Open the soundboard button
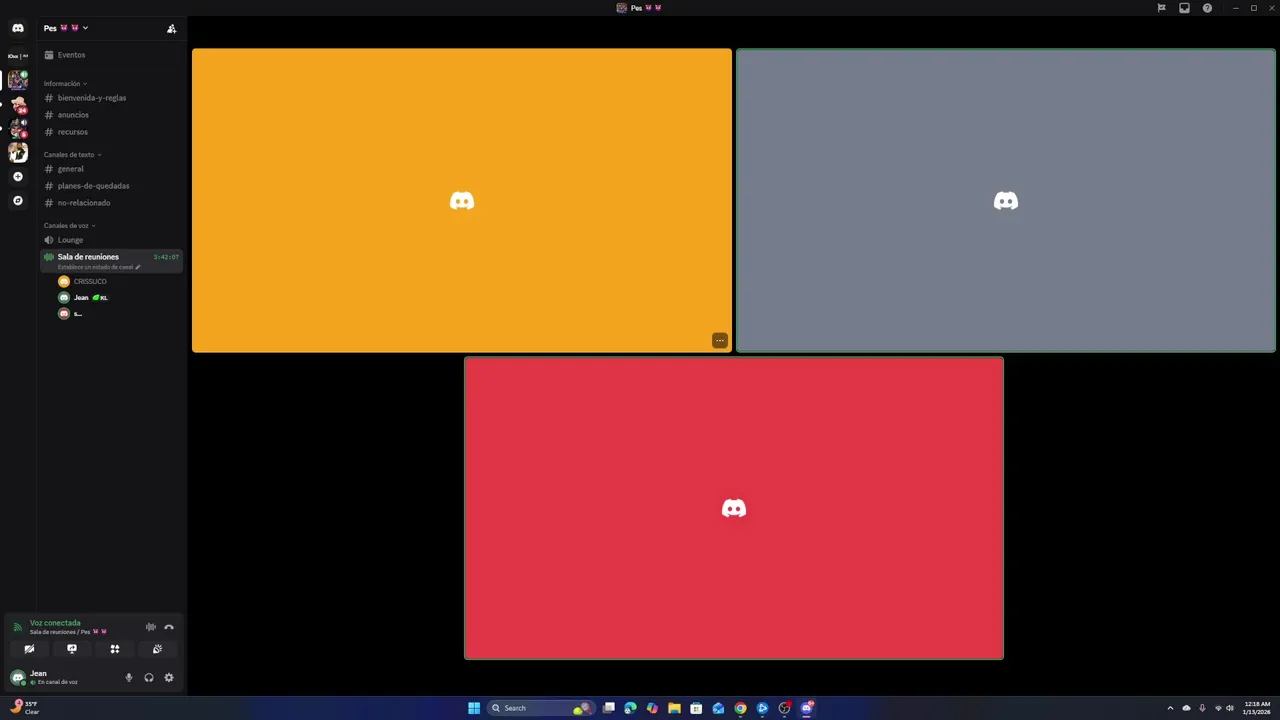This screenshot has height=720, width=1280. [157, 649]
